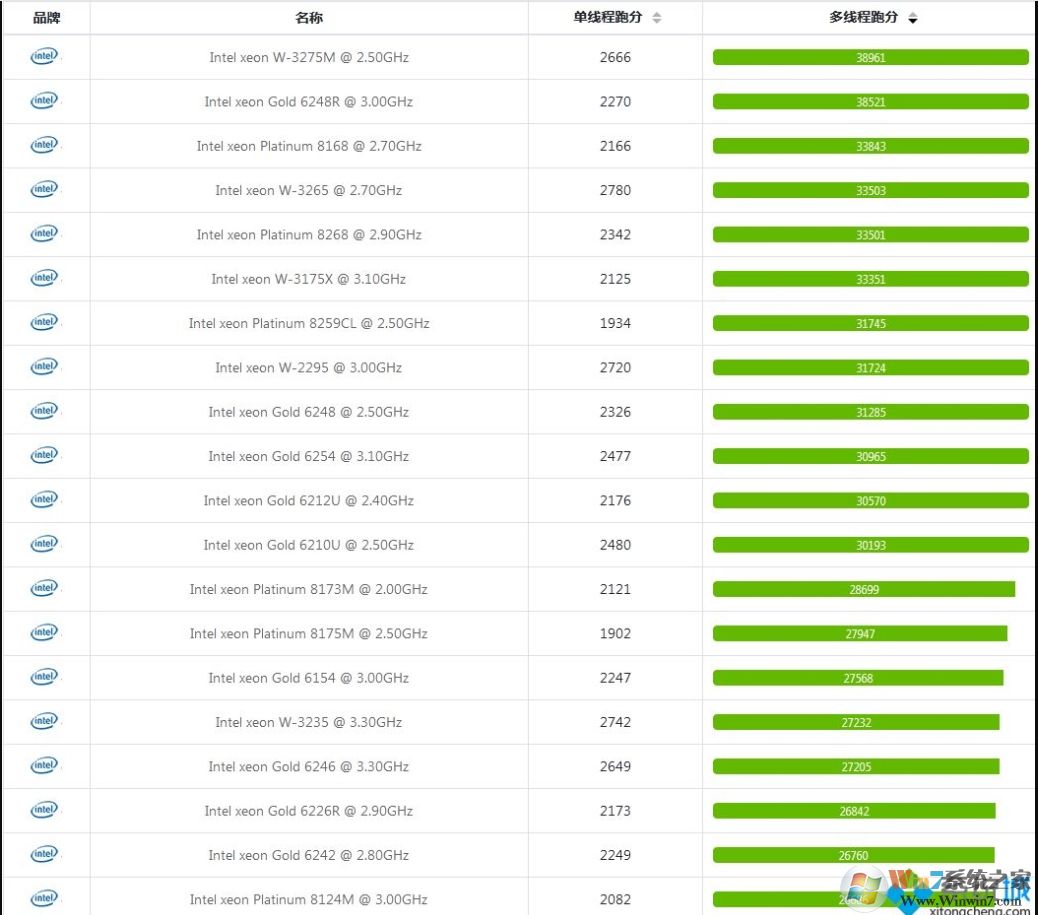Click Intel logo beside Platinum 8259CL
1038x915 pixels.
tap(45, 323)
